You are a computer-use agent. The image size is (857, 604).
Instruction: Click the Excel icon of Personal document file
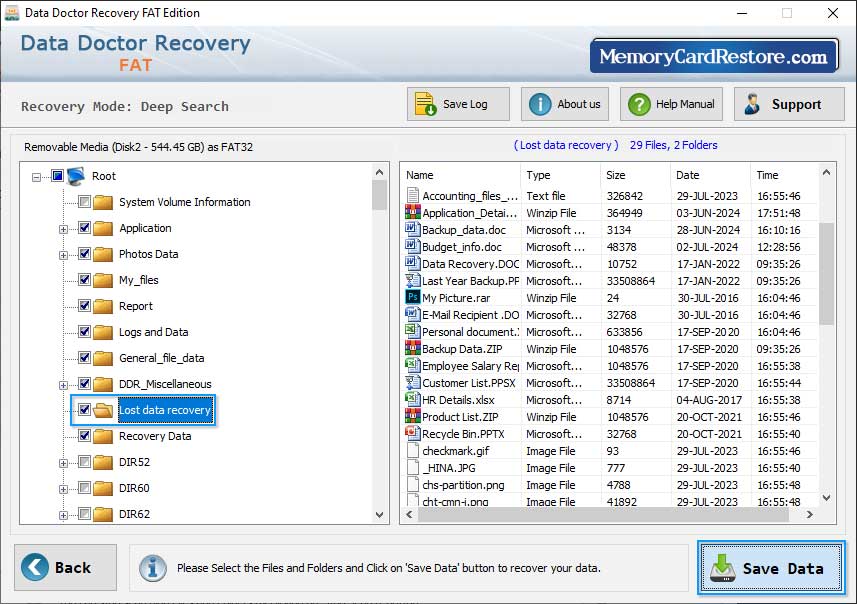[x=413, y=331]
